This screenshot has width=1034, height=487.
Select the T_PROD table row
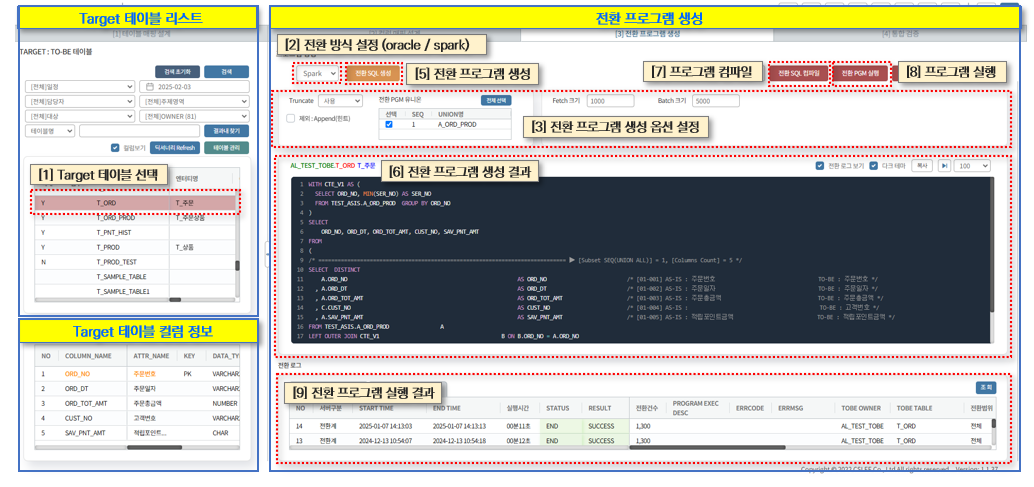[x=135, y=247]
